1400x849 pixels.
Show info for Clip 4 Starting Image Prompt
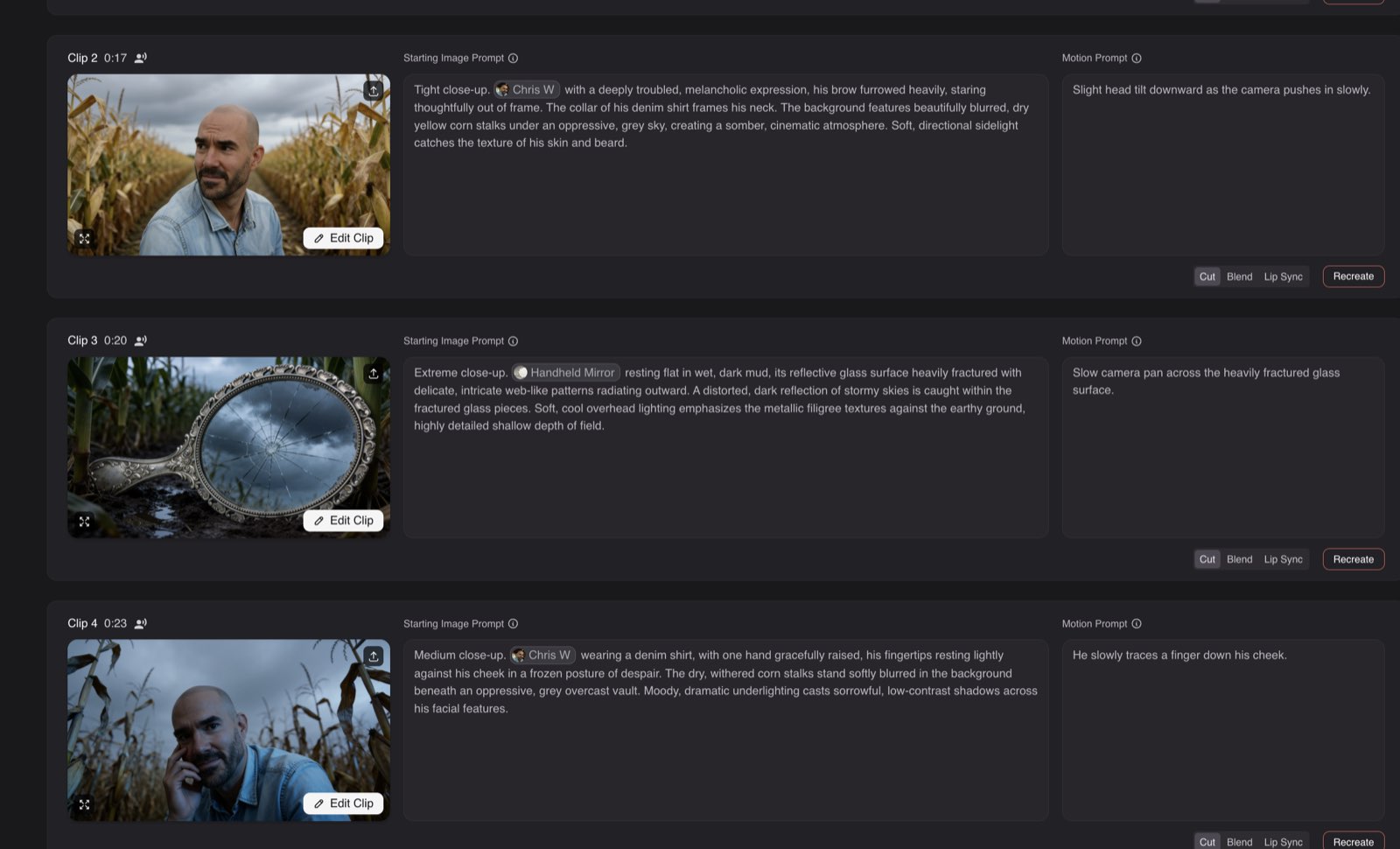[x=514, y=624]
